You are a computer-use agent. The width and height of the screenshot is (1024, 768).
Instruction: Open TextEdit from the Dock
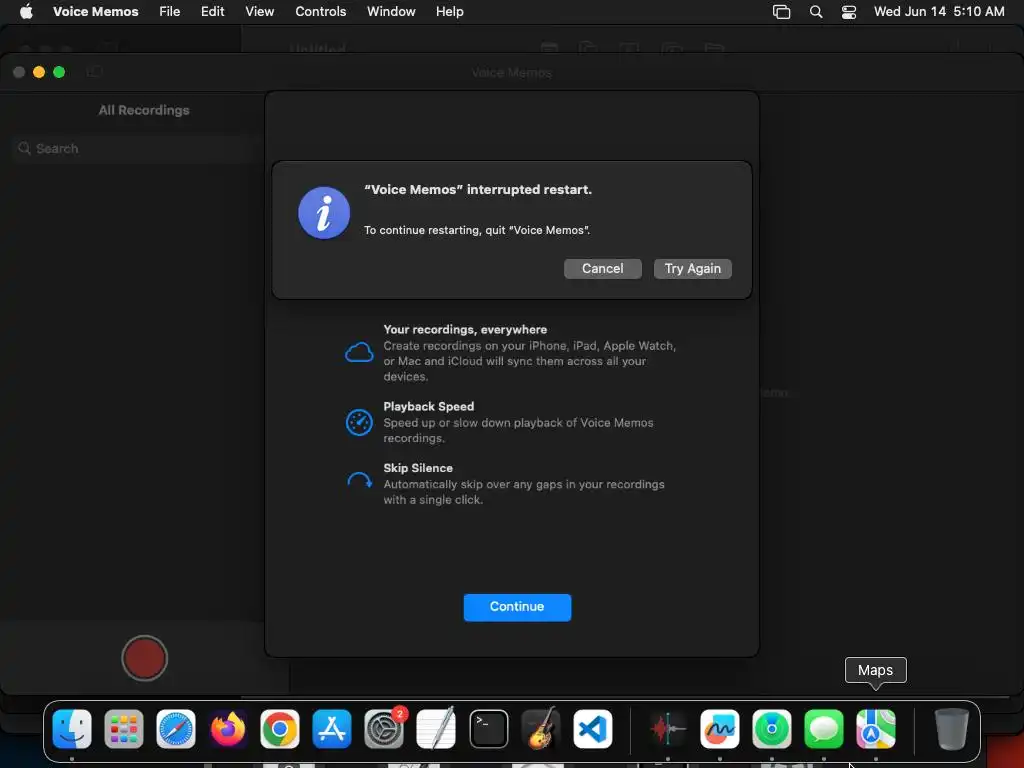click(x=436, y=728)
